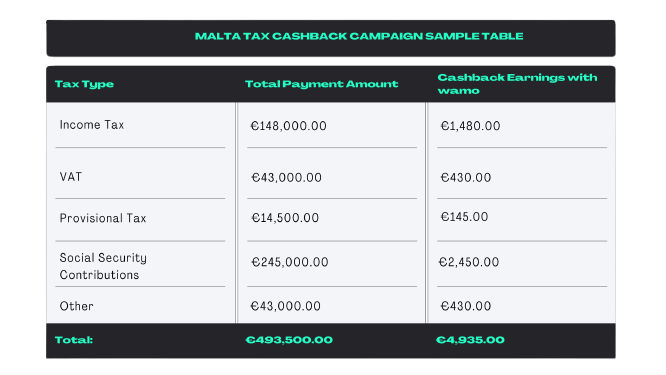The image size is (666, 375).
Task: Click the €2,450.00 cashback earnings cell
Action: point(468,262)
